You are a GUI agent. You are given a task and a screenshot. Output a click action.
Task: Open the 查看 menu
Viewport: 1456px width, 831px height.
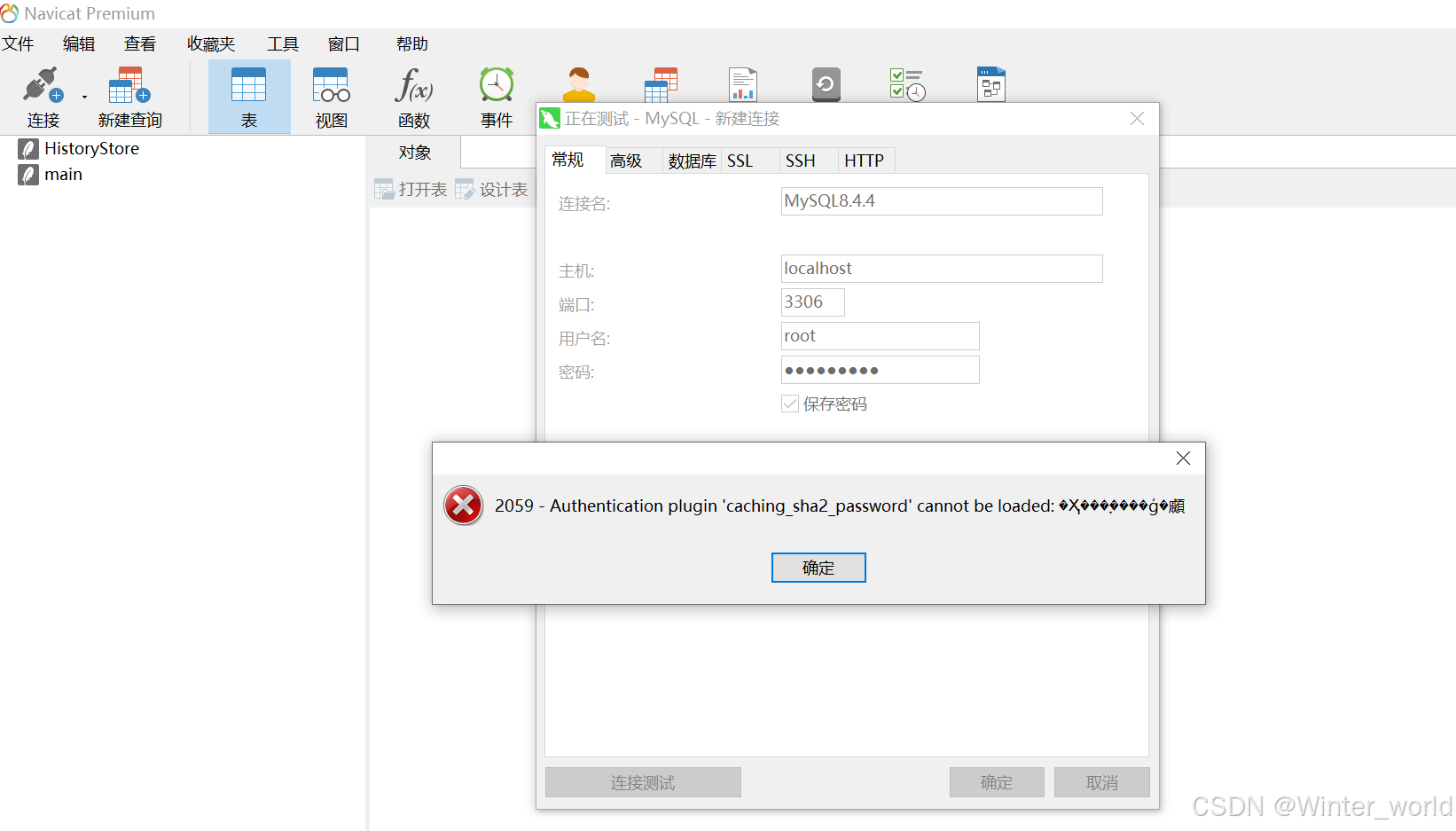(140, 43)
